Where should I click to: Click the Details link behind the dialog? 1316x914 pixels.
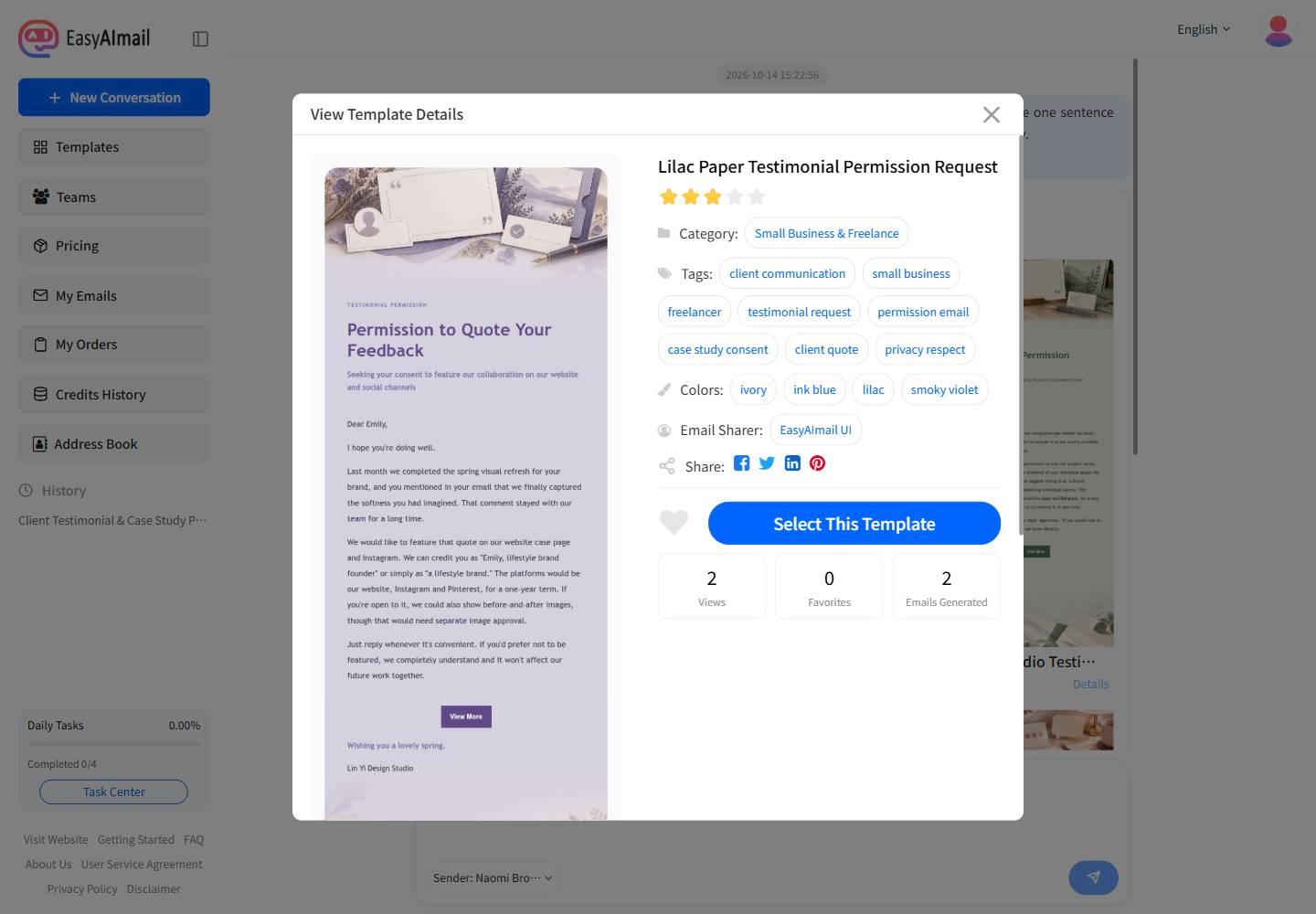tap(1090, 684)
